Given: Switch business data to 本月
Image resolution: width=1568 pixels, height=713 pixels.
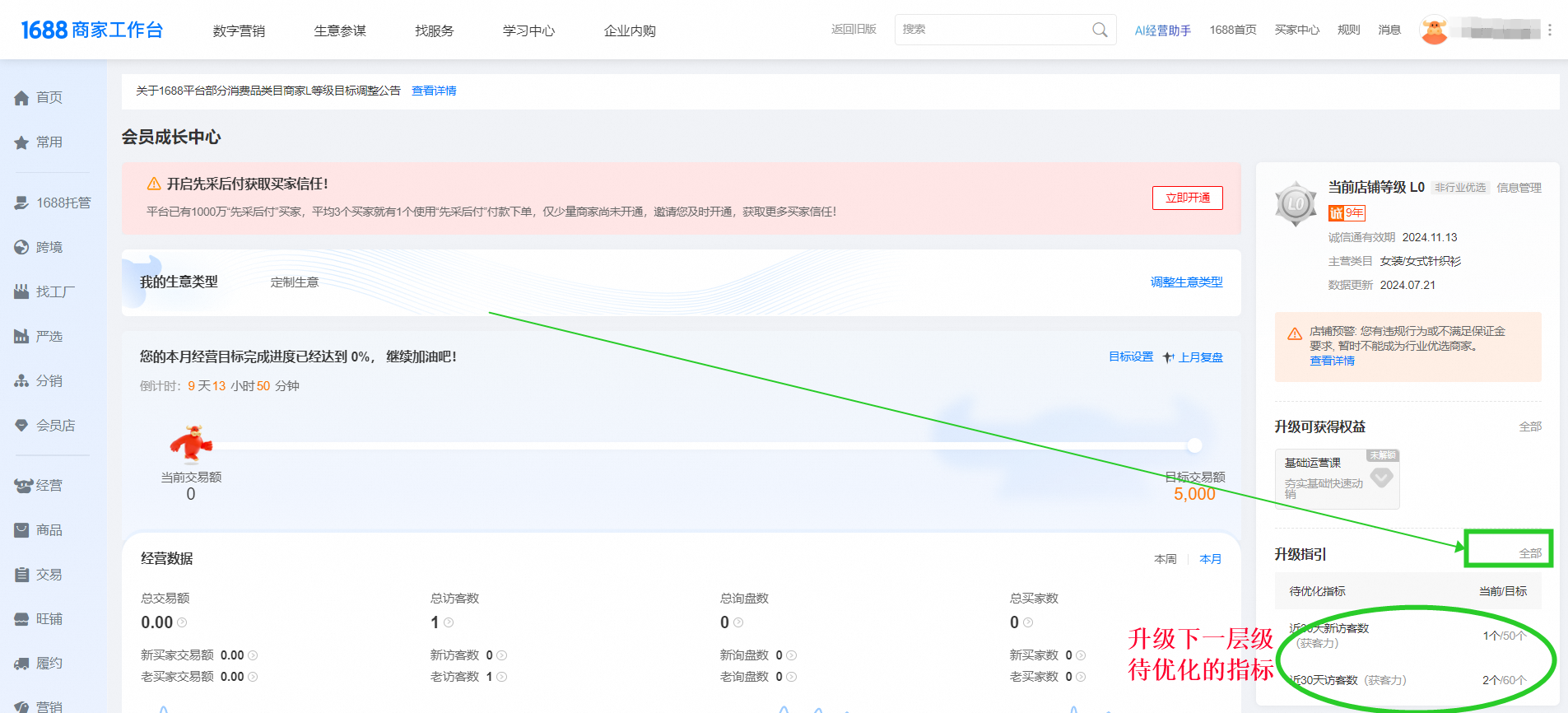Looking at the screenshot, I should [x=1210, y=559].
